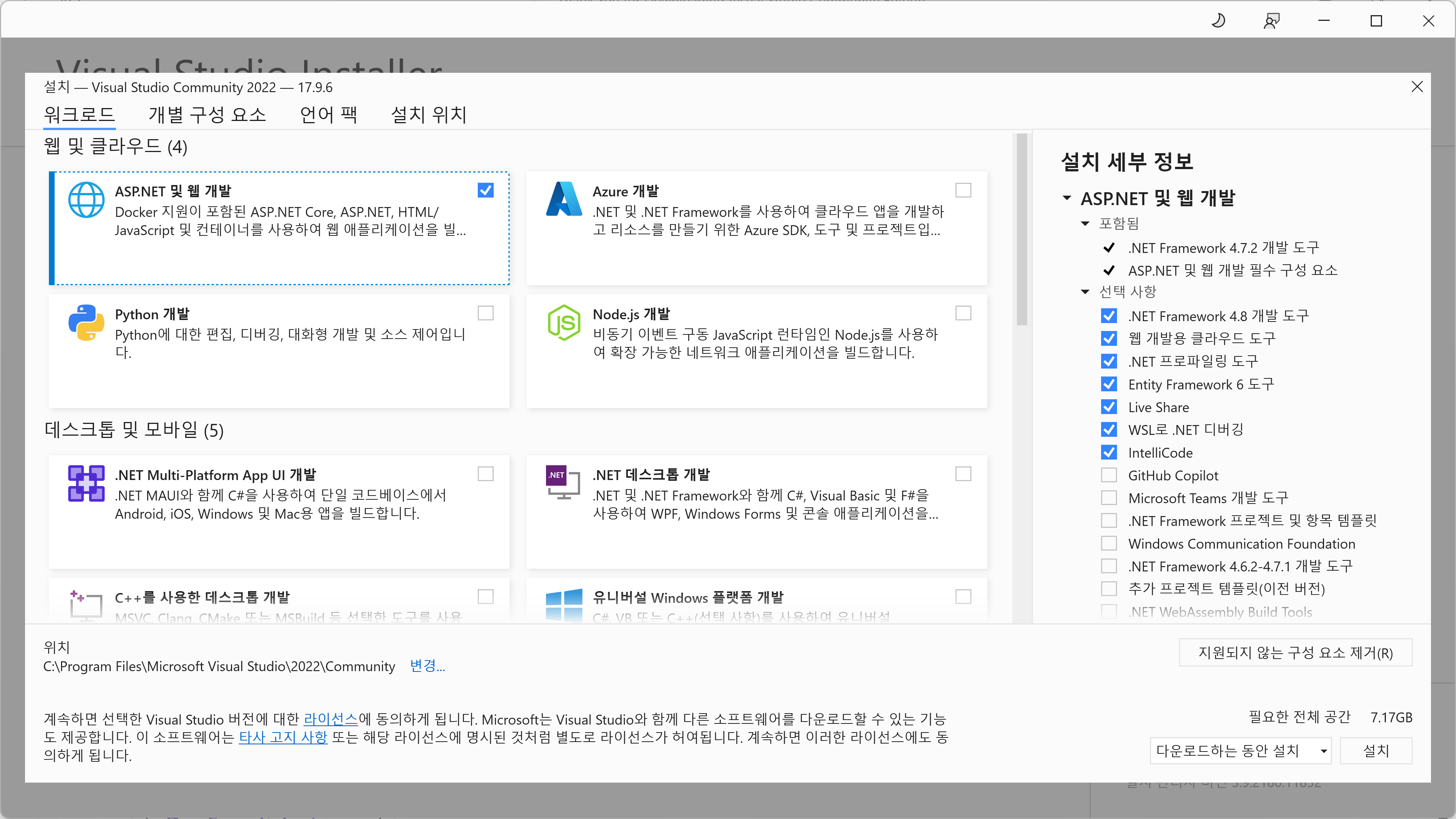Click the Node.js hexagon icon
1456x819 pixels.
point(564,323)
